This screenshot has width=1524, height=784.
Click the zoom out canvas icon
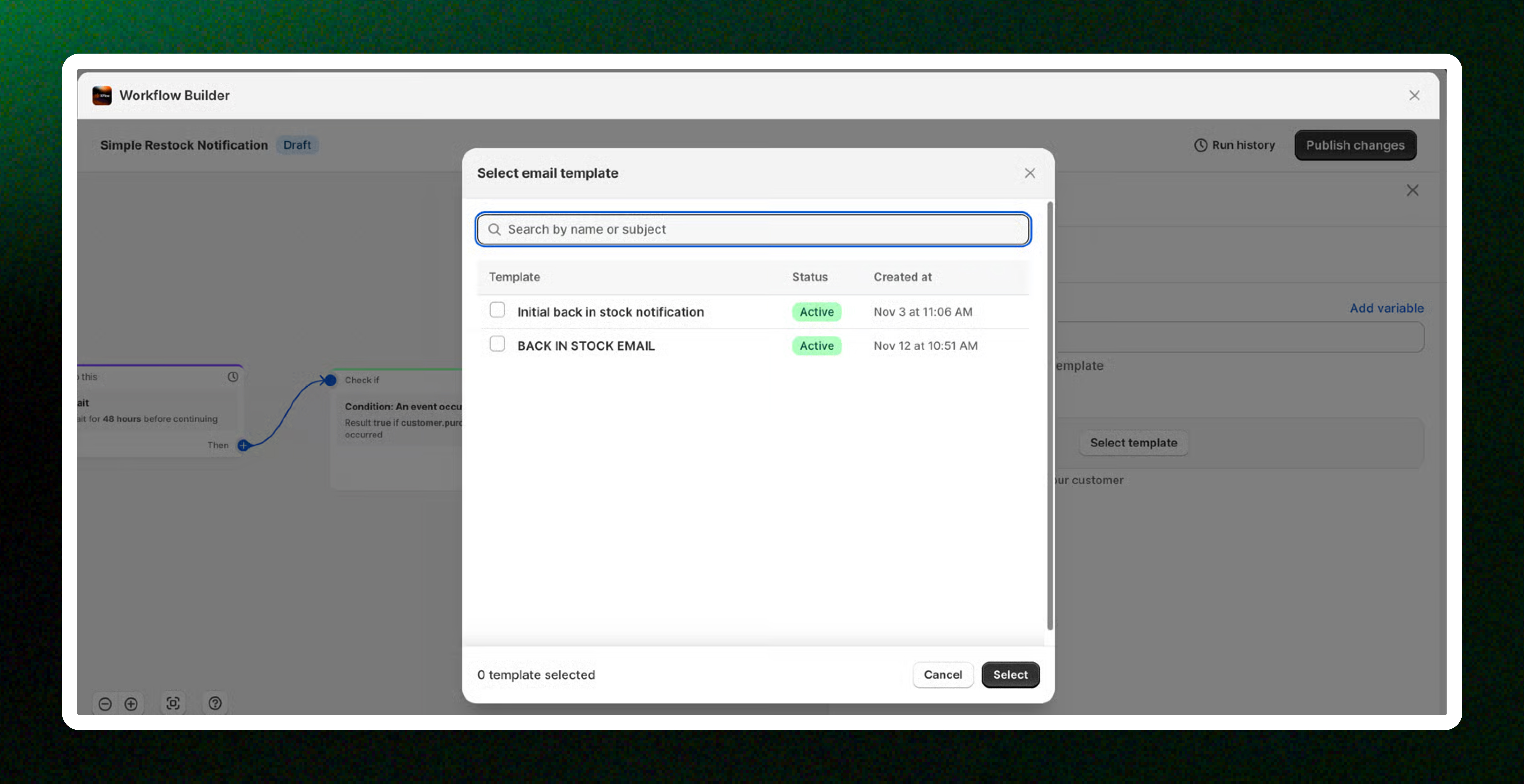pyautogui.click(x=105, y=703)
